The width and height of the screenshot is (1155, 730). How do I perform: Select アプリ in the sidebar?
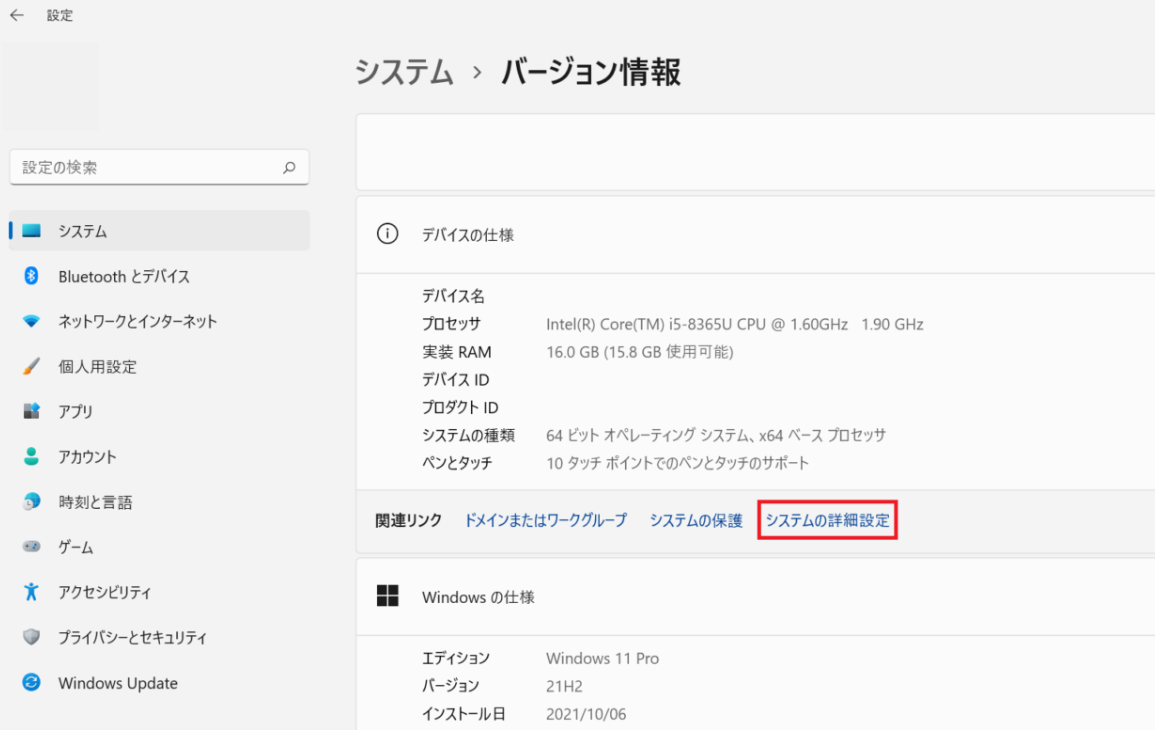pos(159,411)
